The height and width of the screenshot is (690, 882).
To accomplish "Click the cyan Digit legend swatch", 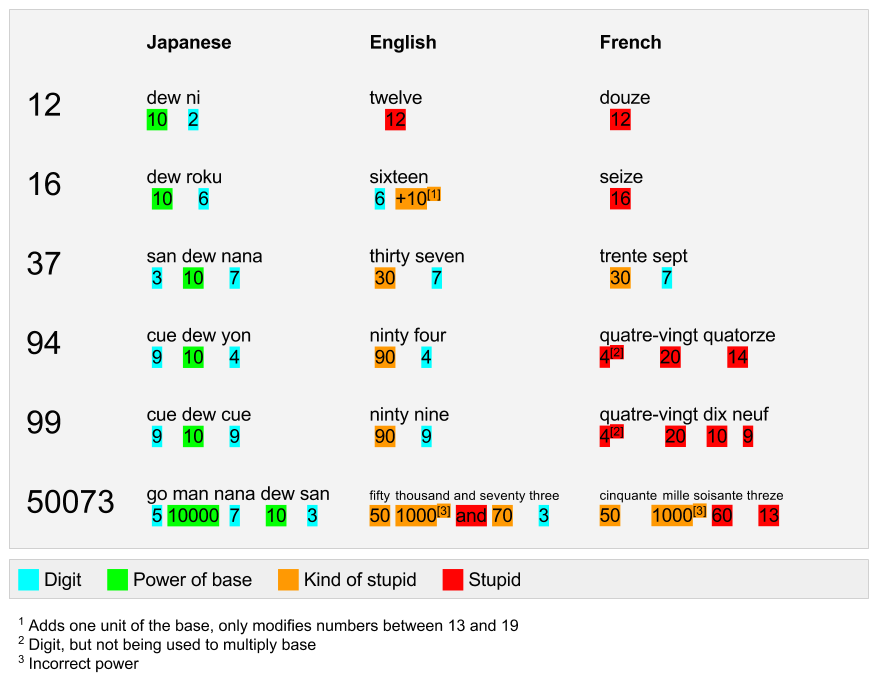I will click(x=28, y=580).
